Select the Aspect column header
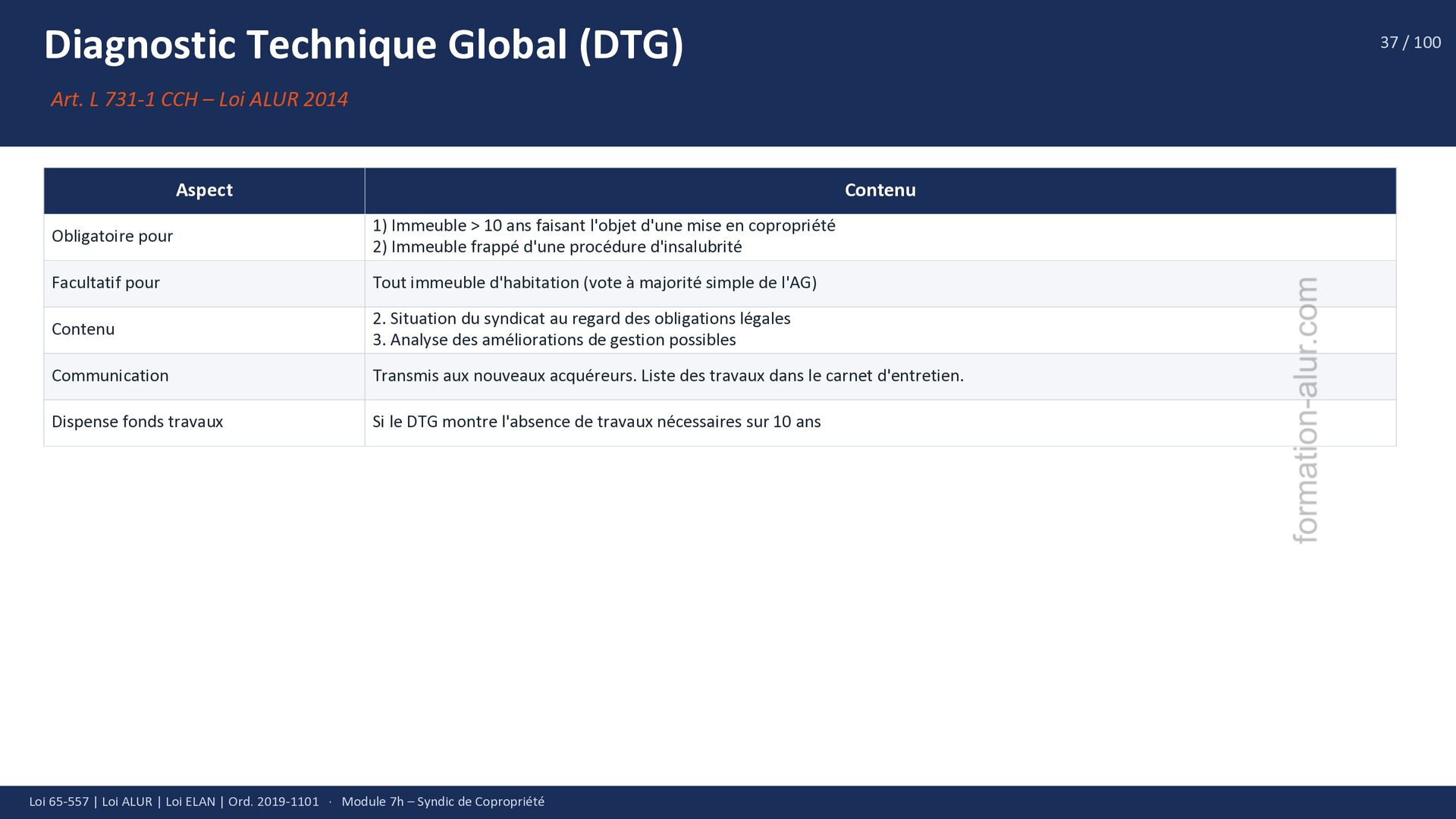 click(x=204, y=190)
